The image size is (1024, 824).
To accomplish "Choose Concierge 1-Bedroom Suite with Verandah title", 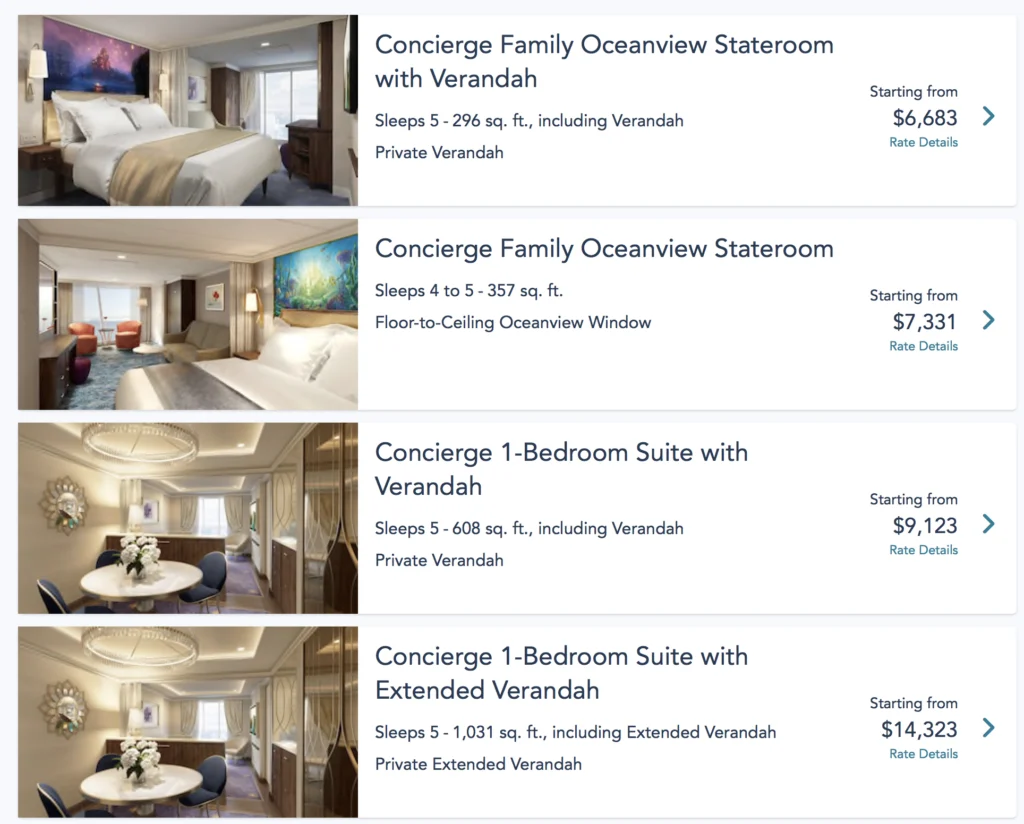I will [x=561, y=469].
